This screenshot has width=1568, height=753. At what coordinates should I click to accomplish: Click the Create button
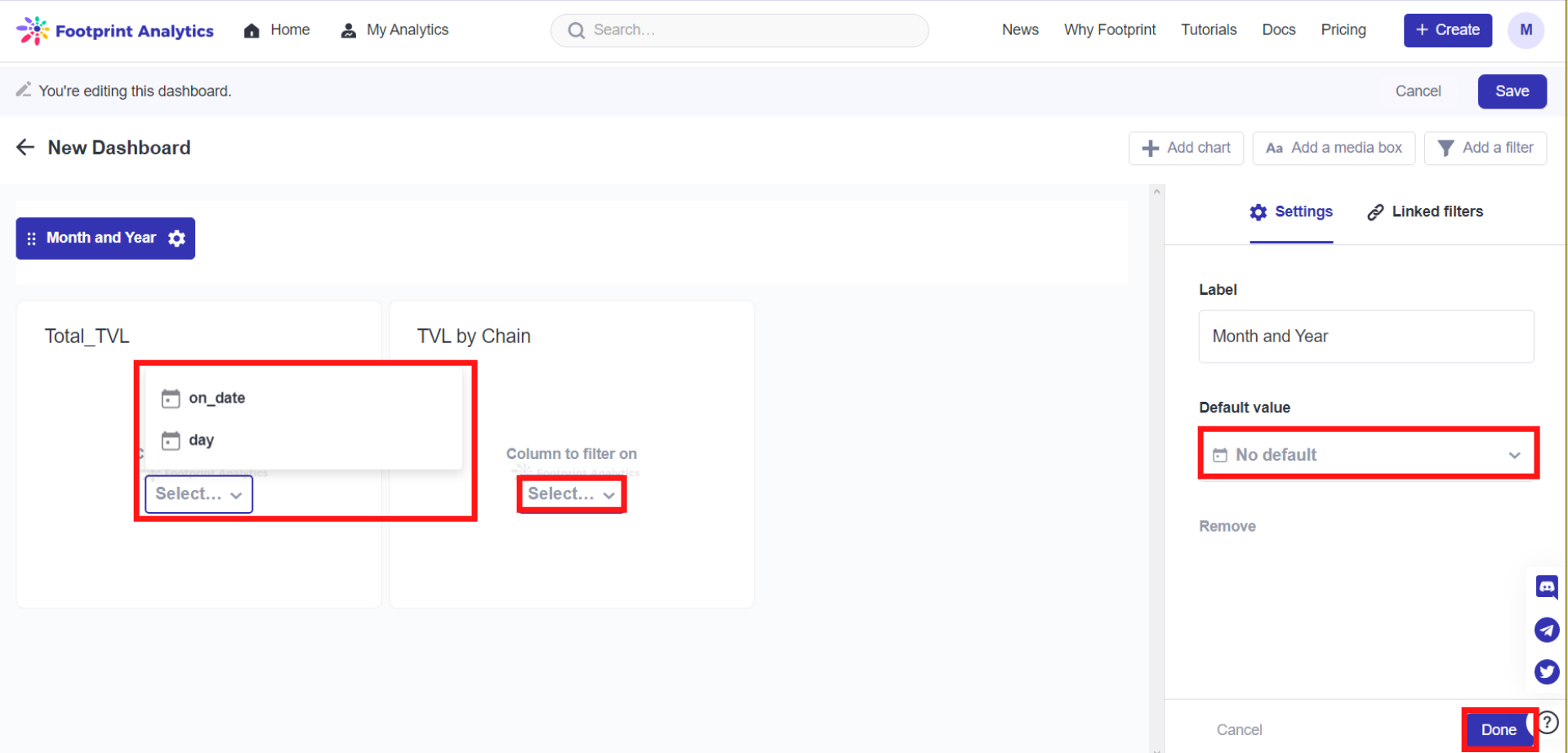(x=1447, y=30)
